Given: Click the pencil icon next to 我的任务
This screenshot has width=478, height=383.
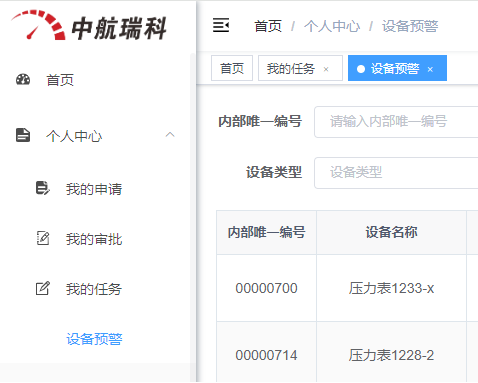Looking at the screenshot, I should point(43,288).
